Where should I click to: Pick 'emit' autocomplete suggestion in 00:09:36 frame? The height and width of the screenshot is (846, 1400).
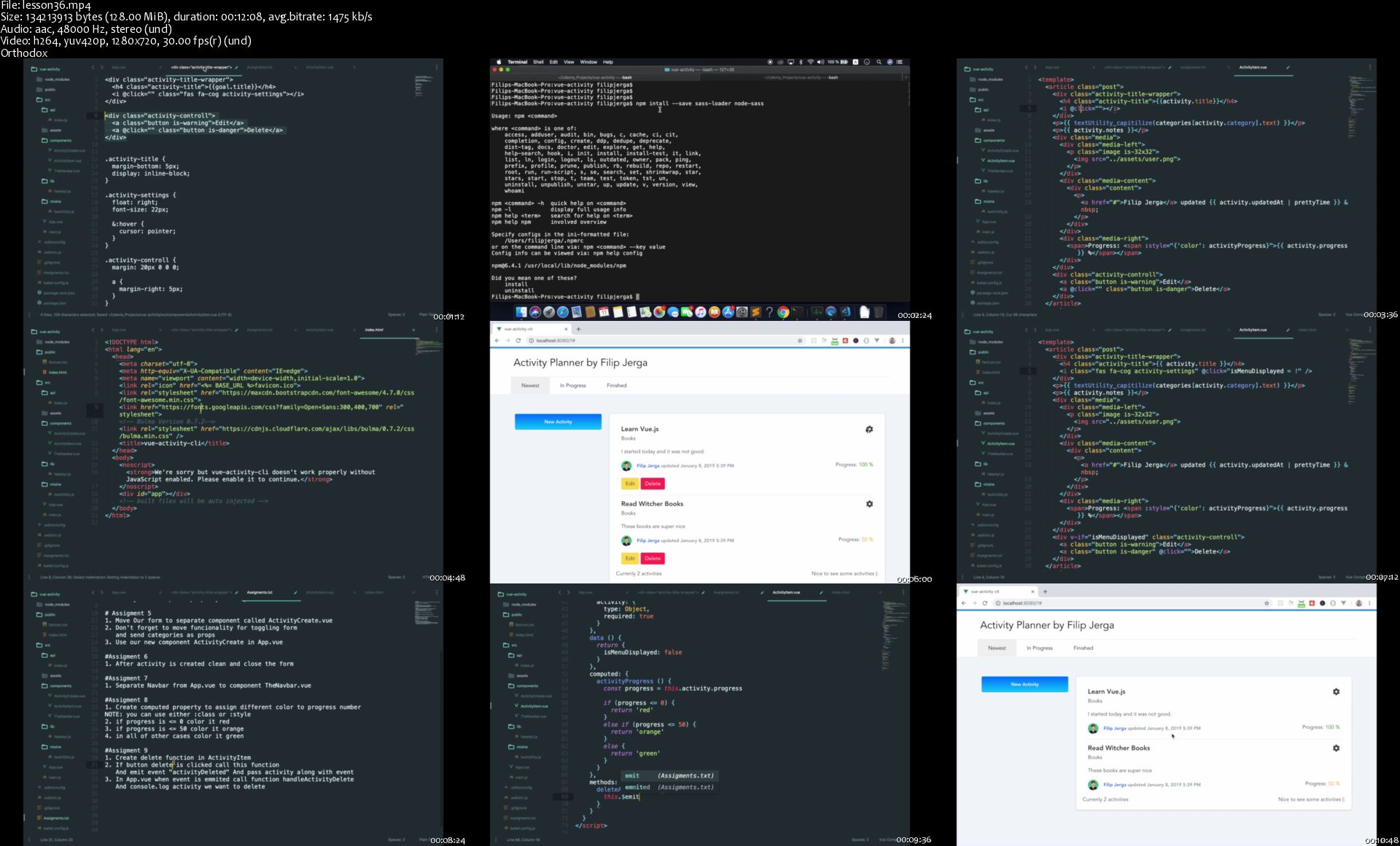[x=669, y=775]
